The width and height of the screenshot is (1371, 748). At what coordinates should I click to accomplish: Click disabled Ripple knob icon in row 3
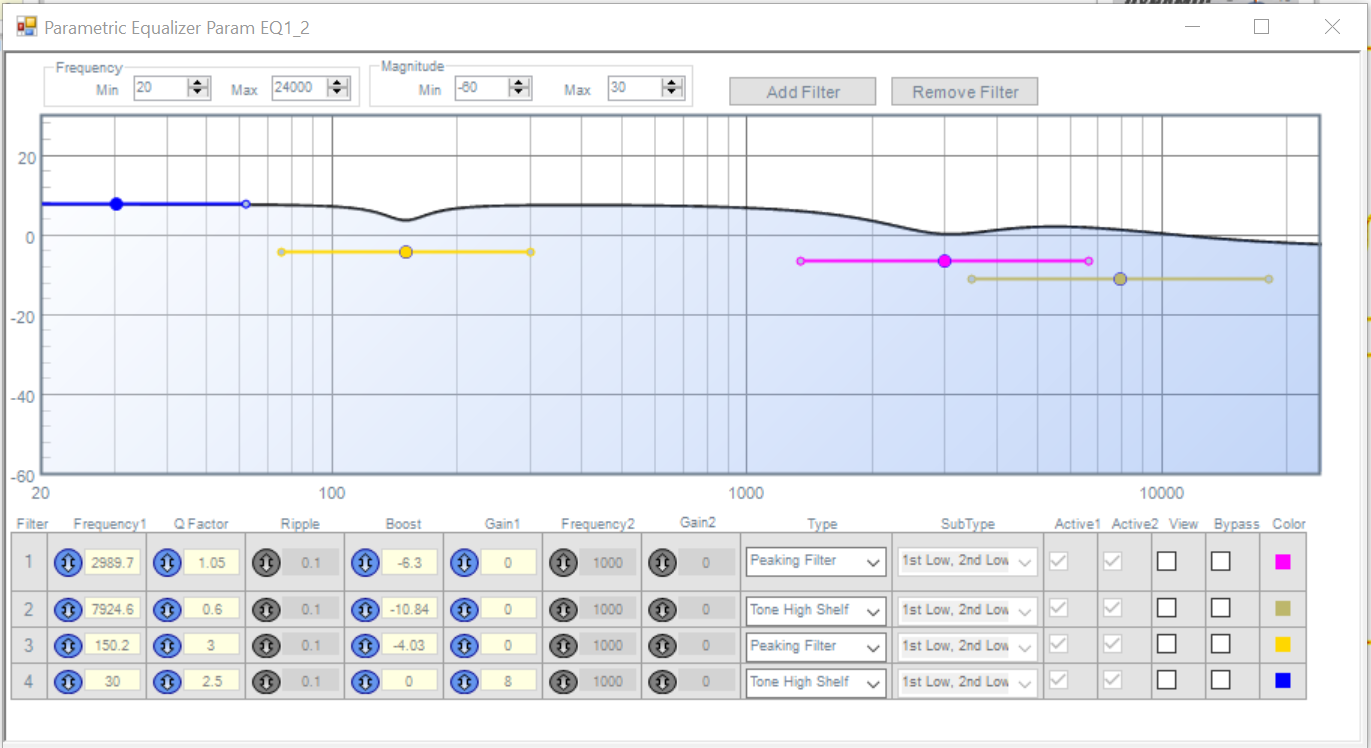[266, 646]
